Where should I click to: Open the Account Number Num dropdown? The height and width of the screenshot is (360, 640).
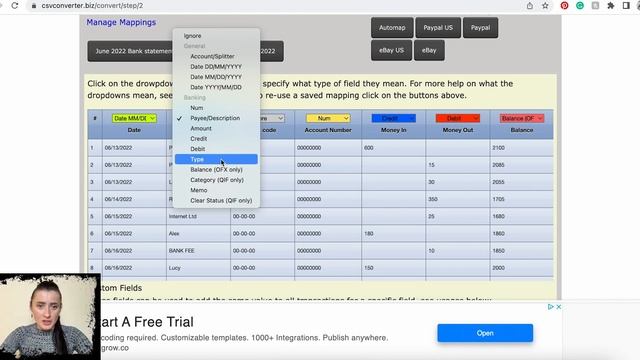point(328,118)
